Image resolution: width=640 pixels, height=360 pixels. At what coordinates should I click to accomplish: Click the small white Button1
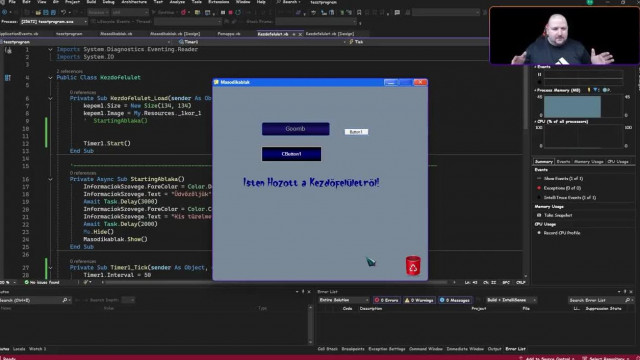(356, 132)
